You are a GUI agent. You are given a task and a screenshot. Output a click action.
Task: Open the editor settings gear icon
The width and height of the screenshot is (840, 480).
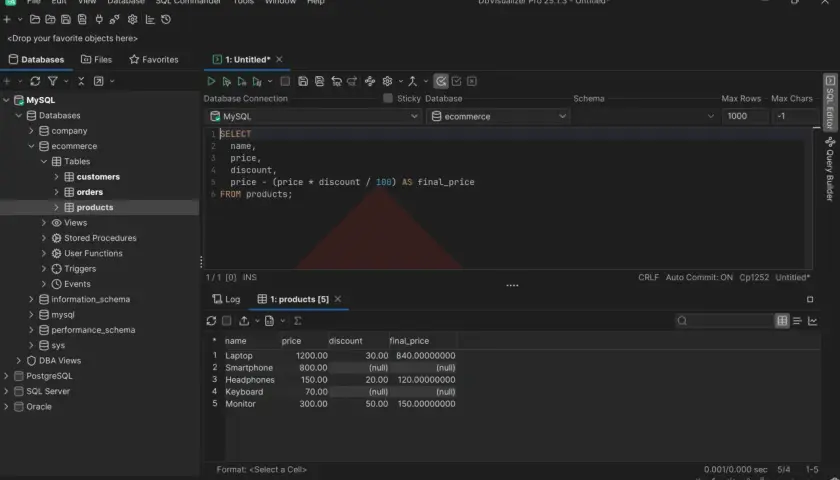coord(387,81)
